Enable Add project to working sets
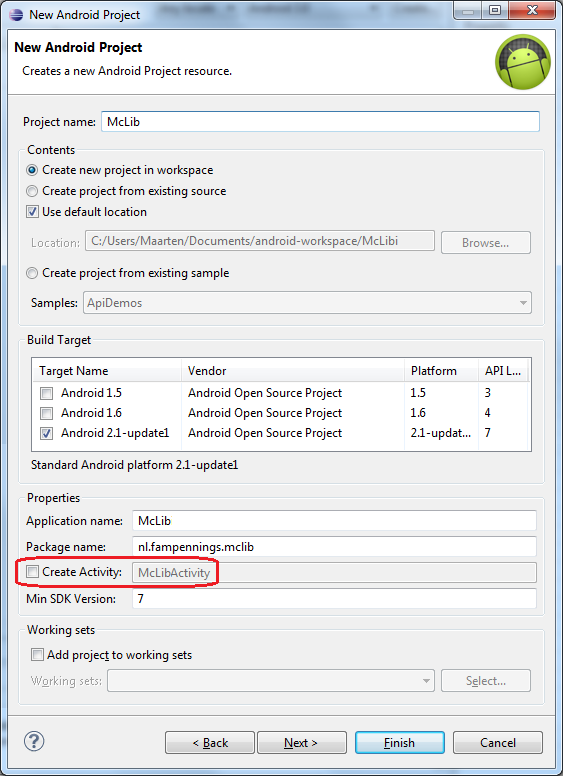The image size is (563, 776). (x=37, y=655)
